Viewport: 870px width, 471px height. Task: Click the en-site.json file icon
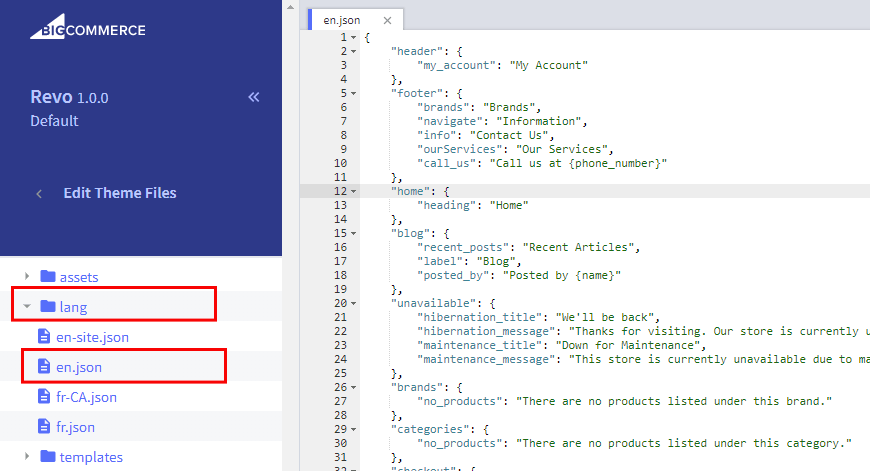[43, 337]
